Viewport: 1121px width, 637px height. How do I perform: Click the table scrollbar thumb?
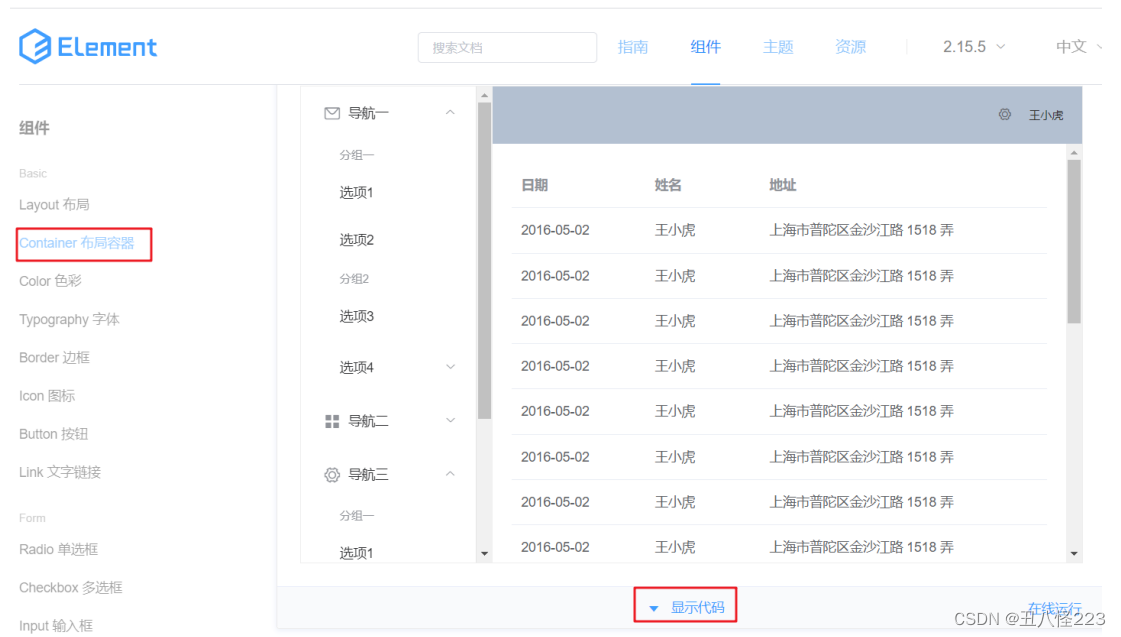pos(1074,242)
